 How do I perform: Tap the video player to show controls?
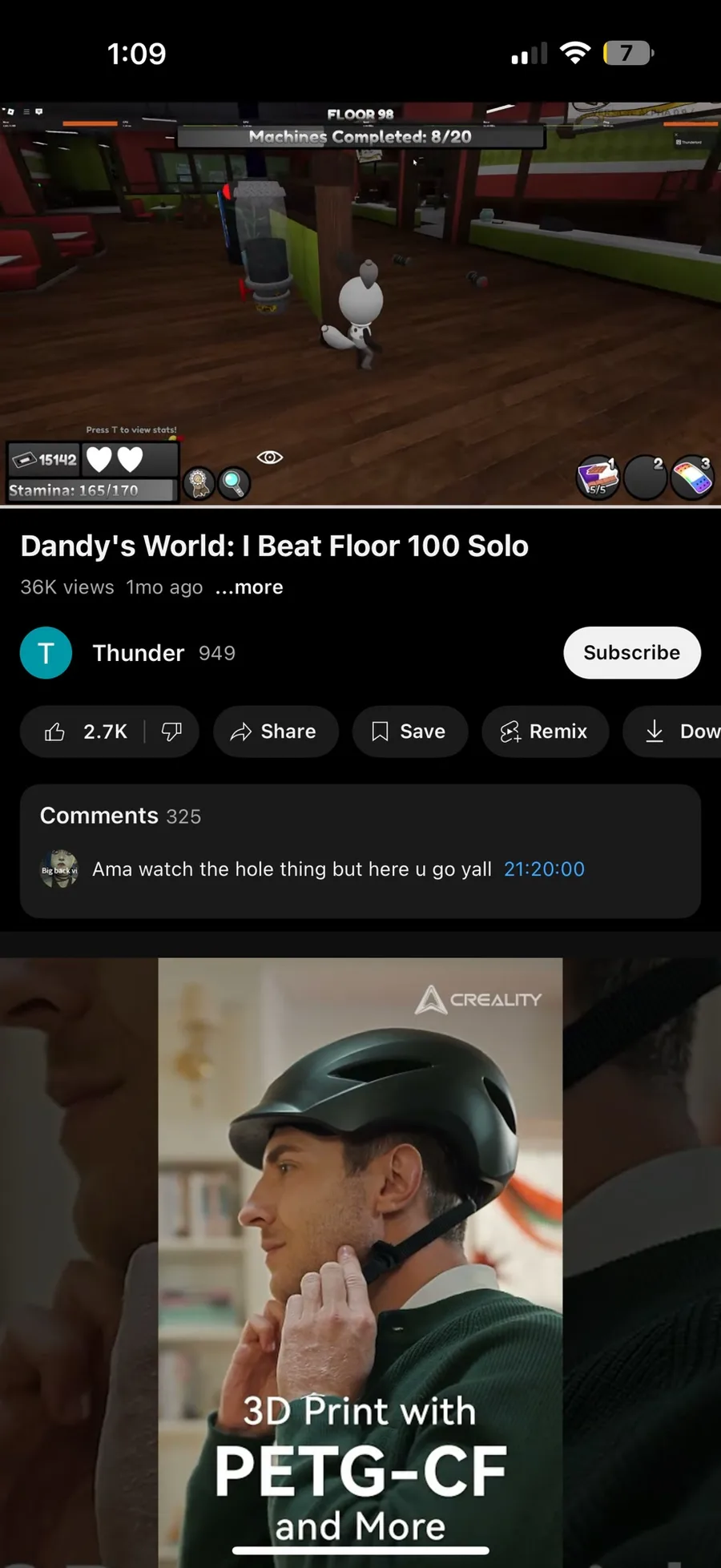pyautogui.click(x=360, y=304)
